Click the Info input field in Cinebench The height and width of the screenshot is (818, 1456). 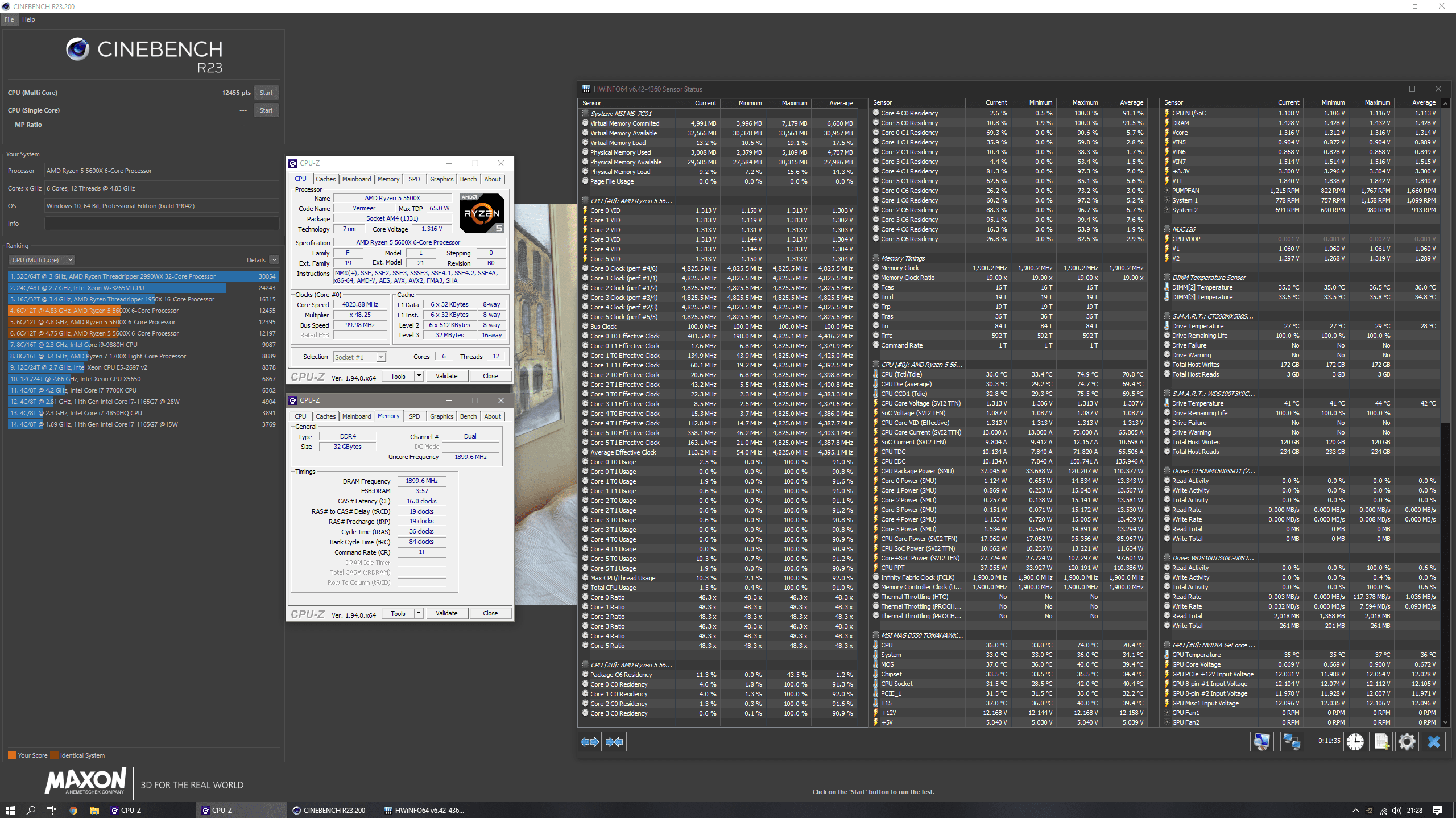click(162, 224)
